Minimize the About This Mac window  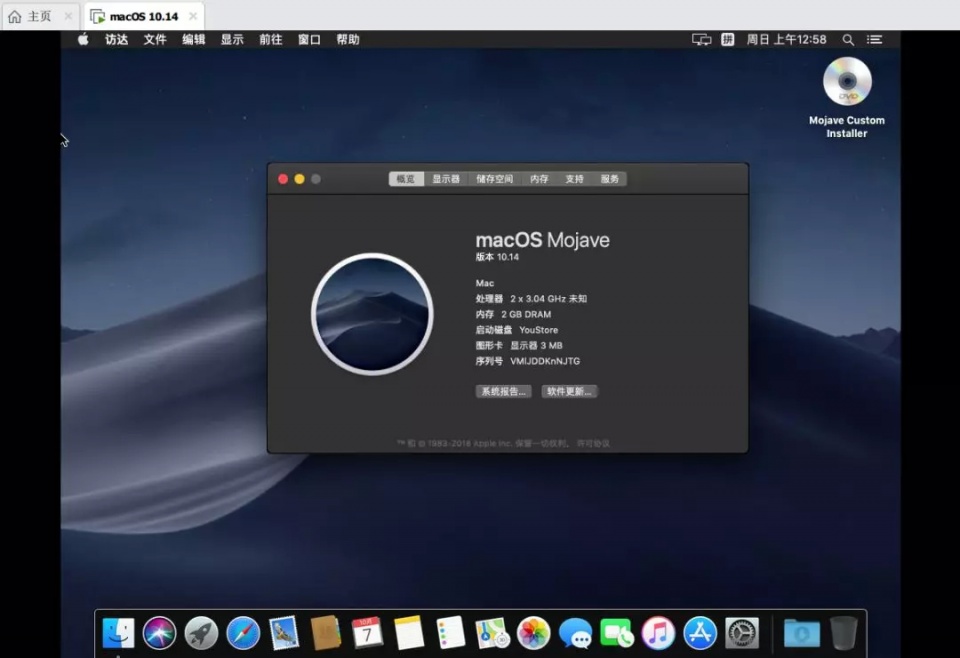click(x=299, y=179)
